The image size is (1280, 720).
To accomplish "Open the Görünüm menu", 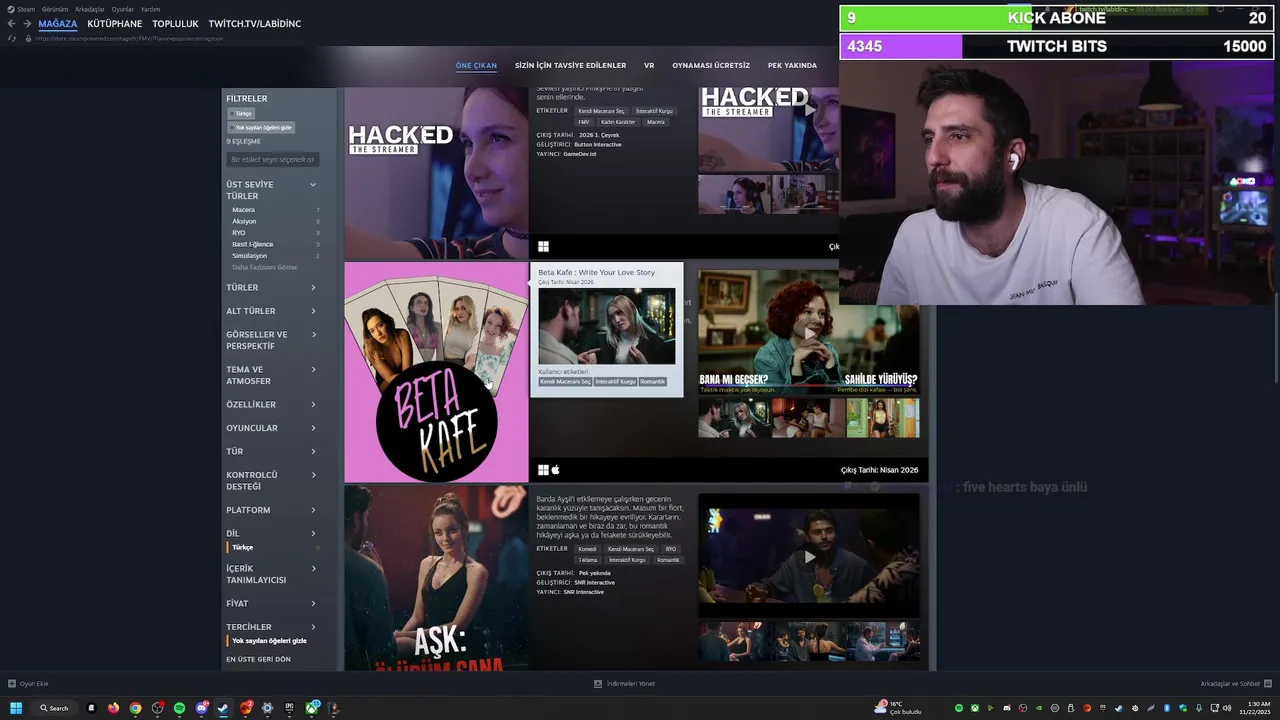I will 55,9.
